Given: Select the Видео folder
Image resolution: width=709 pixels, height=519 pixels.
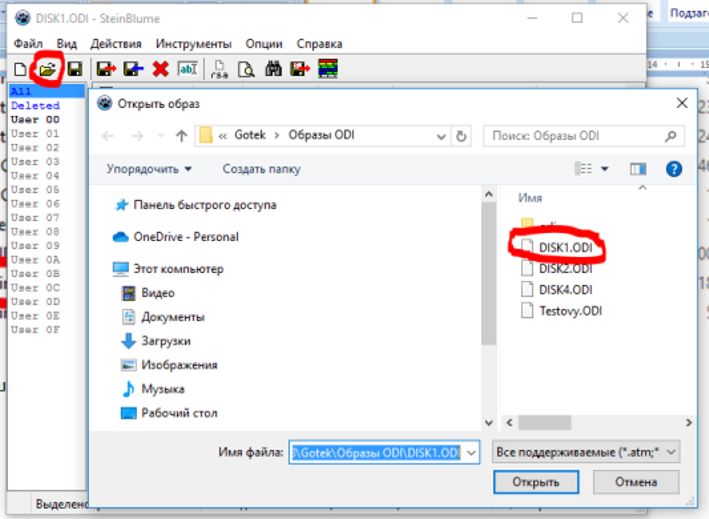Looking at the screenshot, I should [148, 293].
